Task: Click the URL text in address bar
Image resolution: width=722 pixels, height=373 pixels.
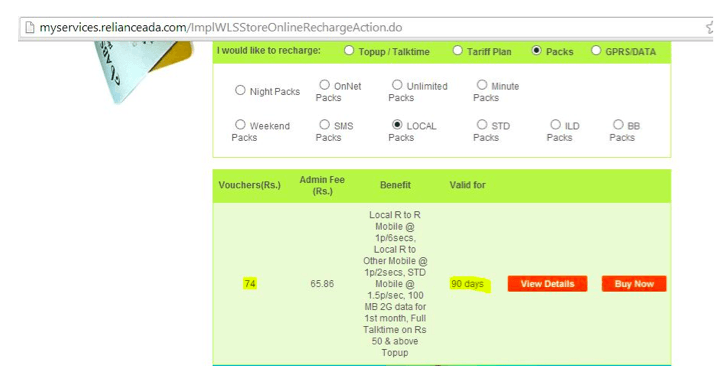Action: [221, 28]
